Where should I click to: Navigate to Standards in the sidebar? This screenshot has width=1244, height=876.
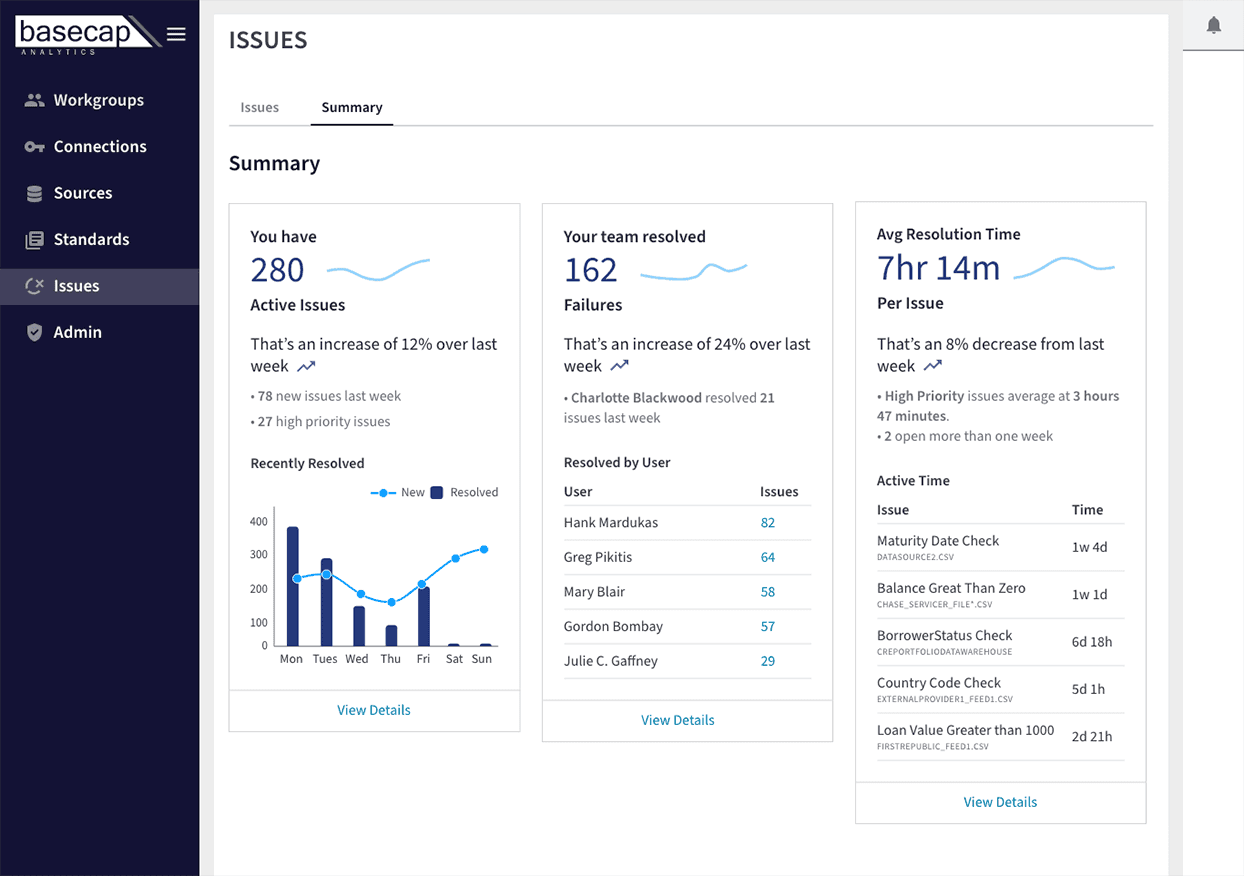point(99,240)
